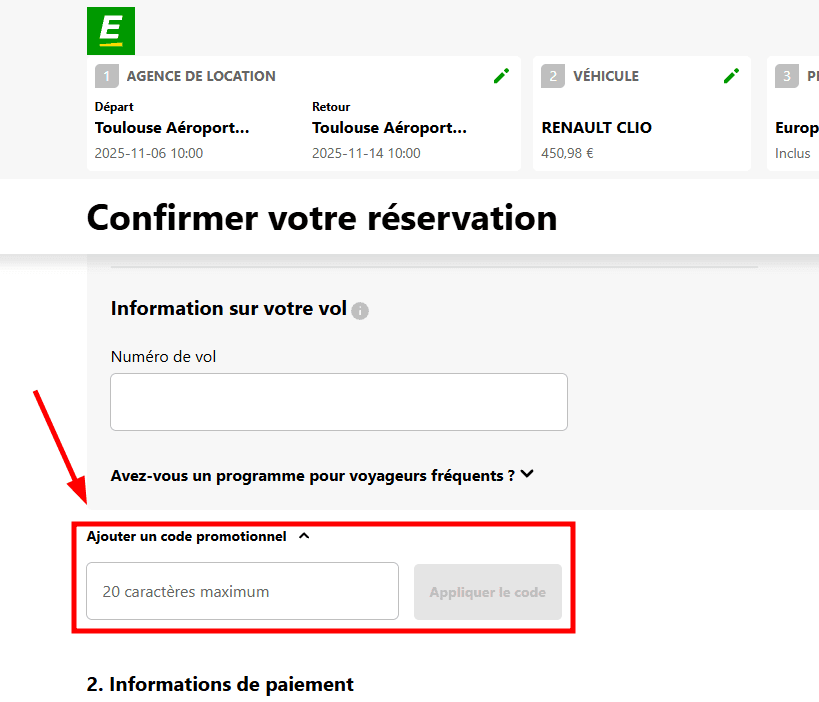Edit the Agence de location step
The width and height of the screenshot is (819, 702).
coord(501,76)
